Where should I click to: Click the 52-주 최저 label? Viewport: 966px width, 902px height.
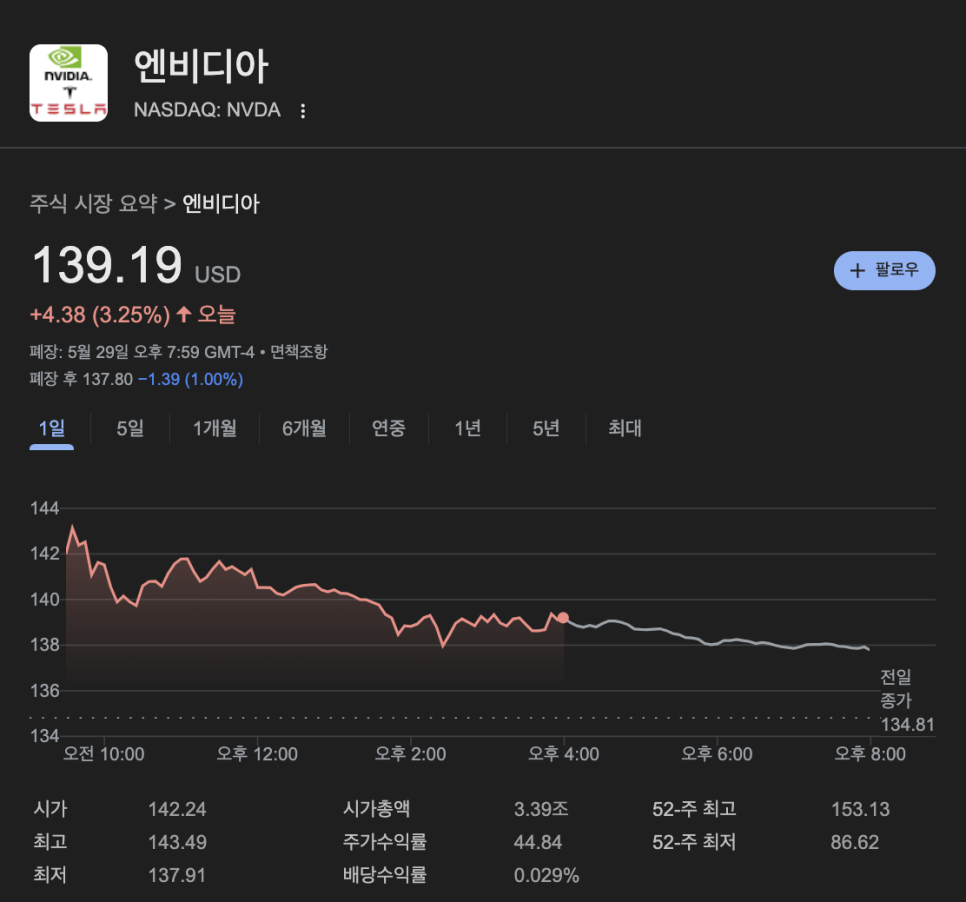coord(694,842)
